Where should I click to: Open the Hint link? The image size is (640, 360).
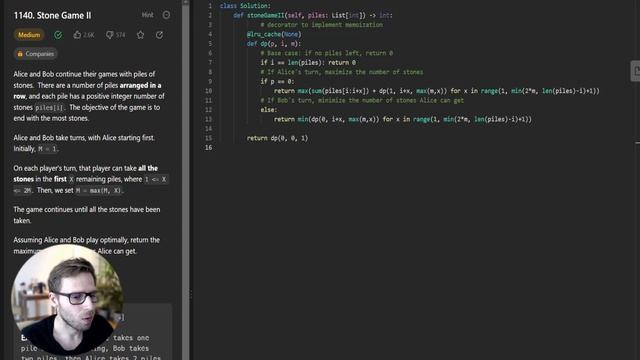coord(147,15)
